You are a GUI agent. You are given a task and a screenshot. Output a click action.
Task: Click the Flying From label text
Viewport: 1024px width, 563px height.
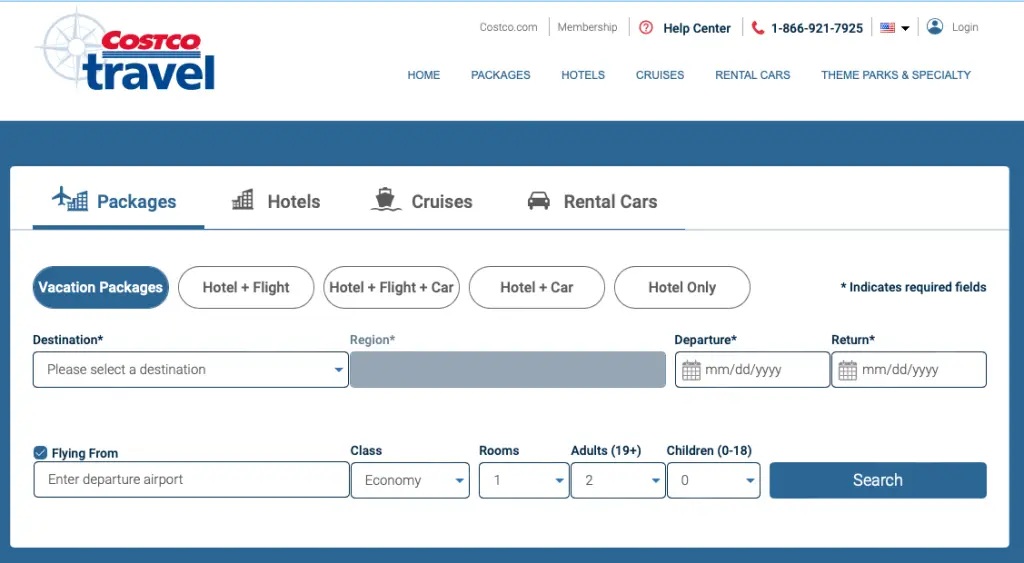tap(85, 453)
